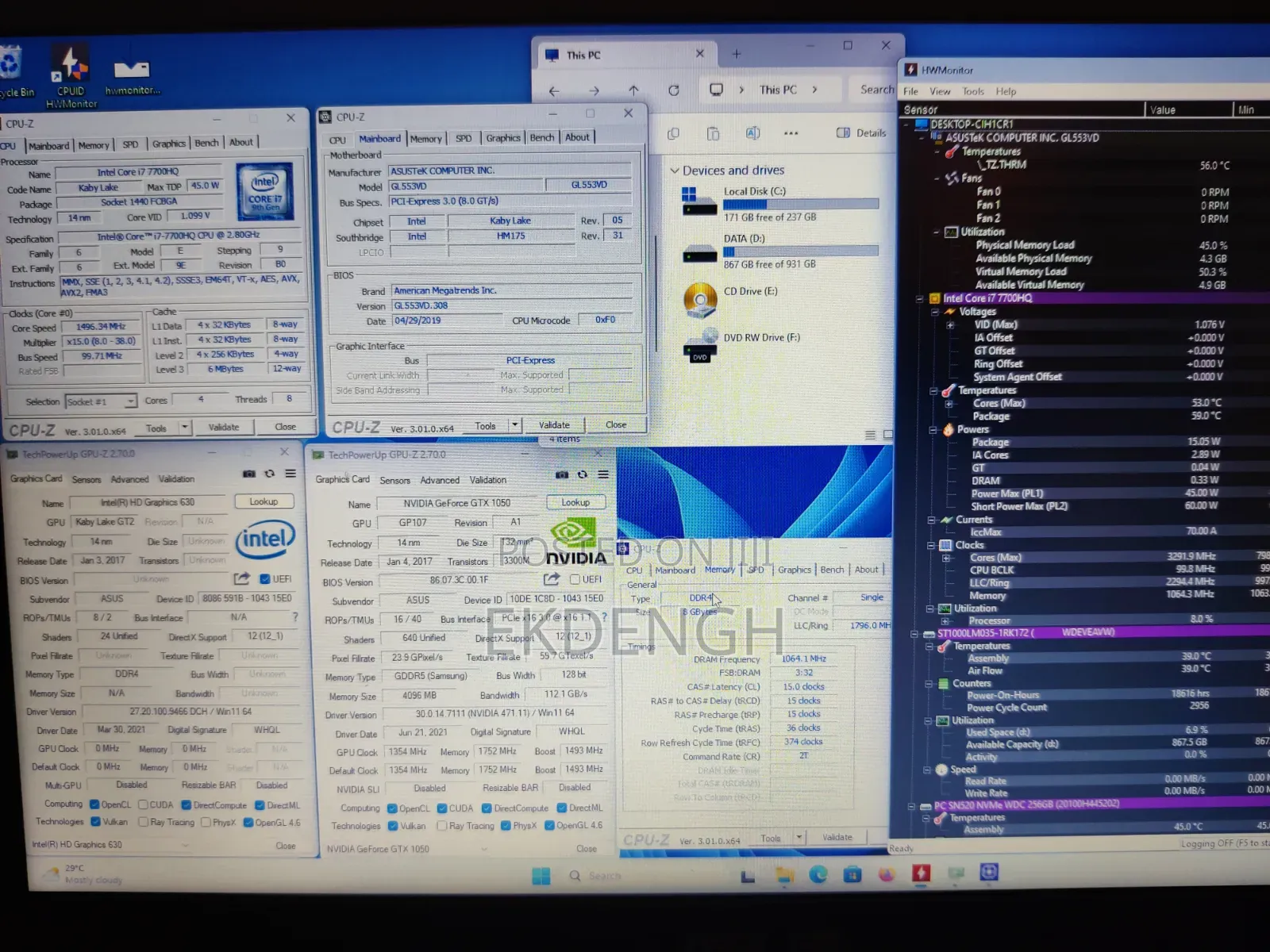
Task: Open a new tab in the explorer
Action: pos(737,54)
